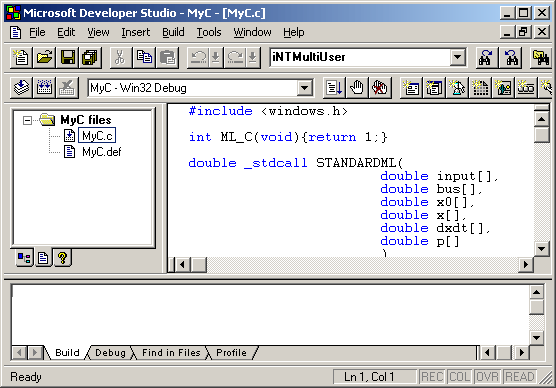556x388 pixels.
Task: Click the OVR status bar indicator
Action: pyautogui.click(x=487, y=377)
